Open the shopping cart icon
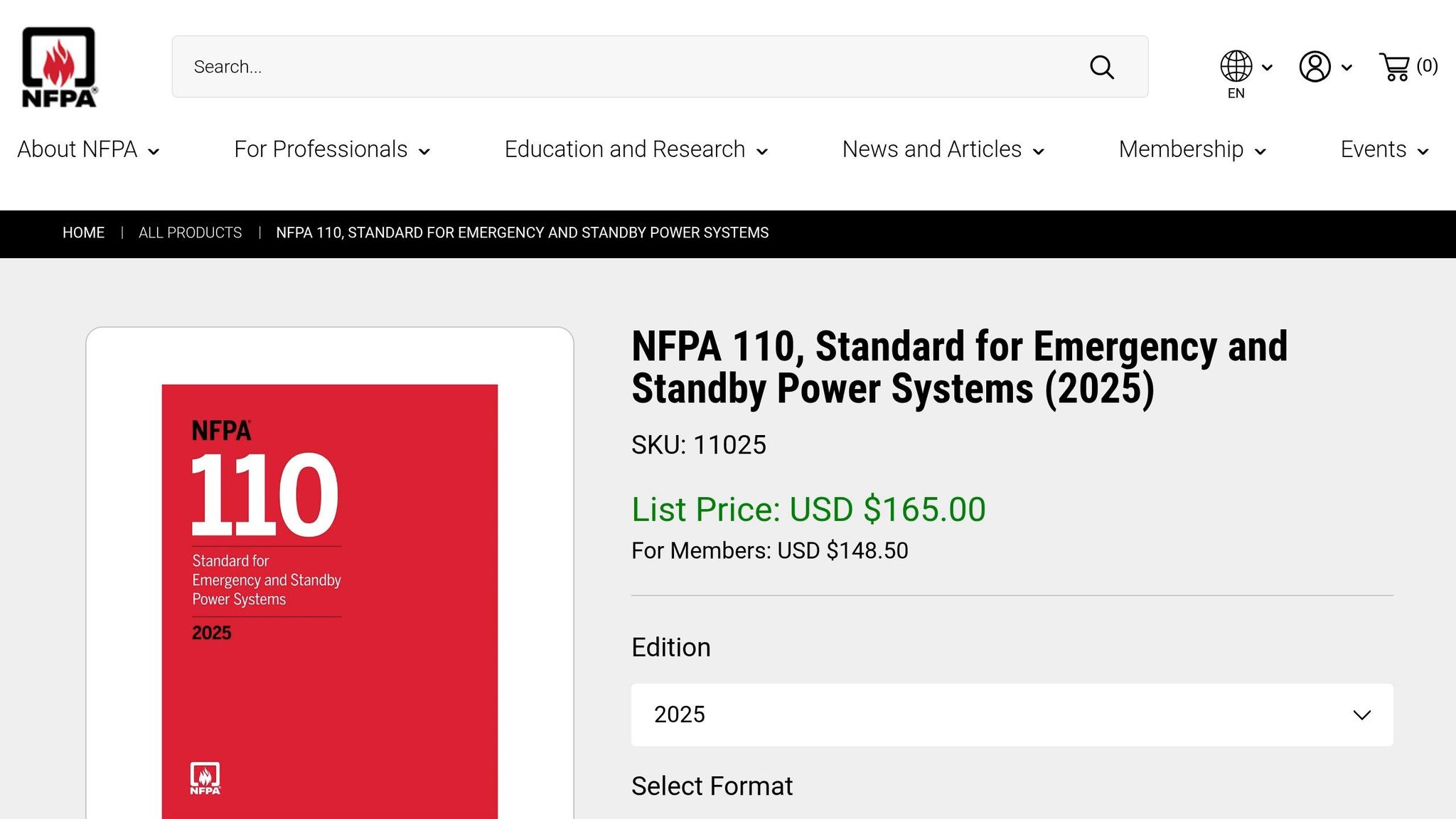 [1394, 67]
